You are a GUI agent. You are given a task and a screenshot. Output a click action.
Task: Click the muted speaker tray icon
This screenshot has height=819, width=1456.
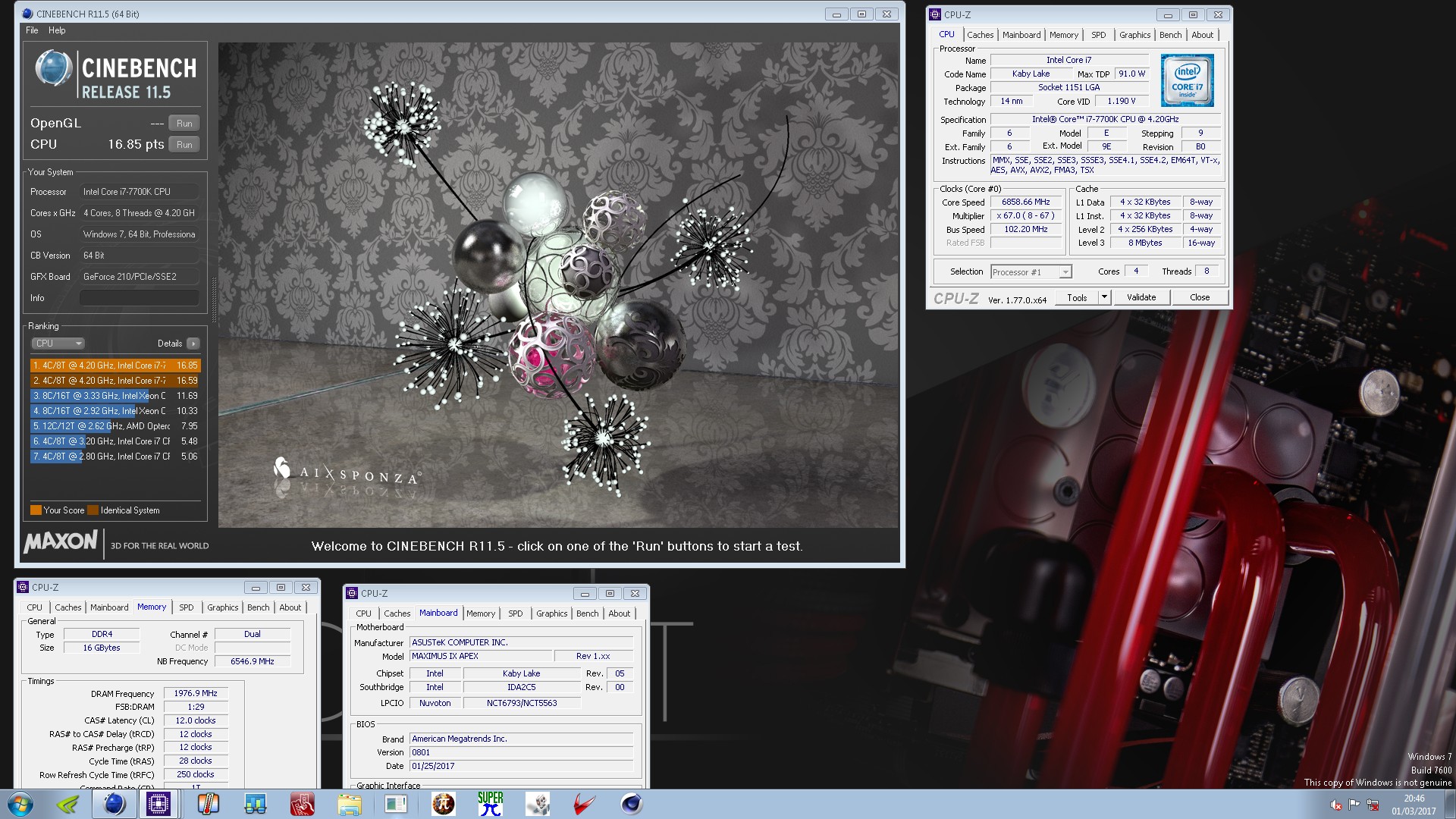click(1336, 805)
